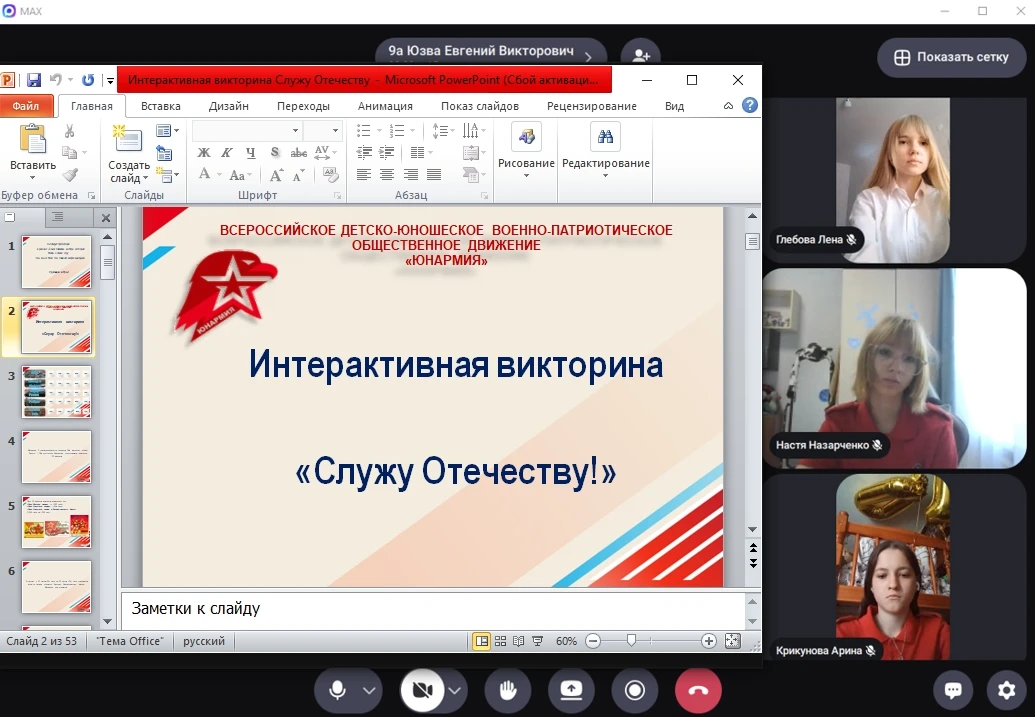Click the Save icon in PowerPoint title bar
1035x717 pixels.
34,80
